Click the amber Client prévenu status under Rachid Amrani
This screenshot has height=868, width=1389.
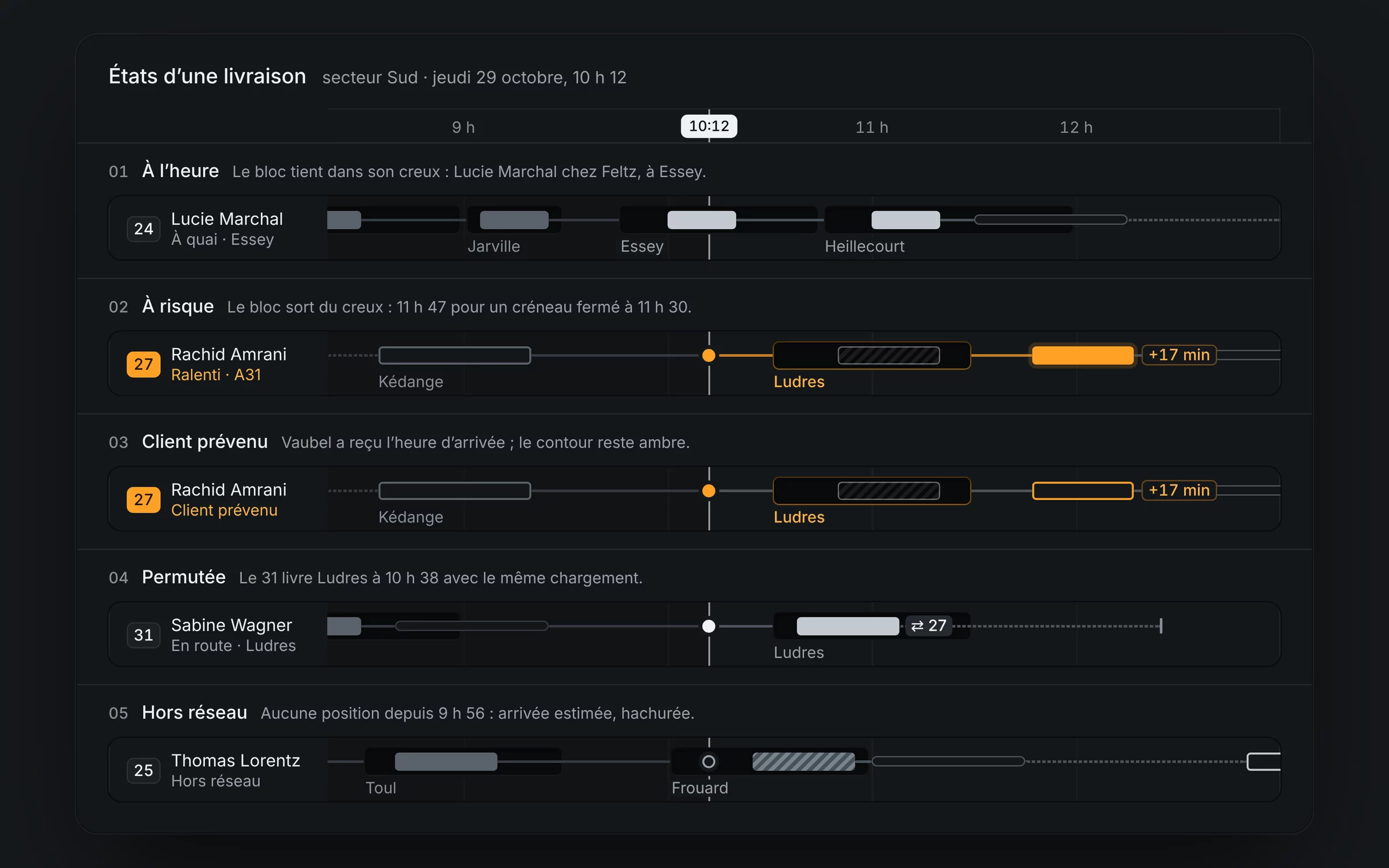[x=224, y=510]
